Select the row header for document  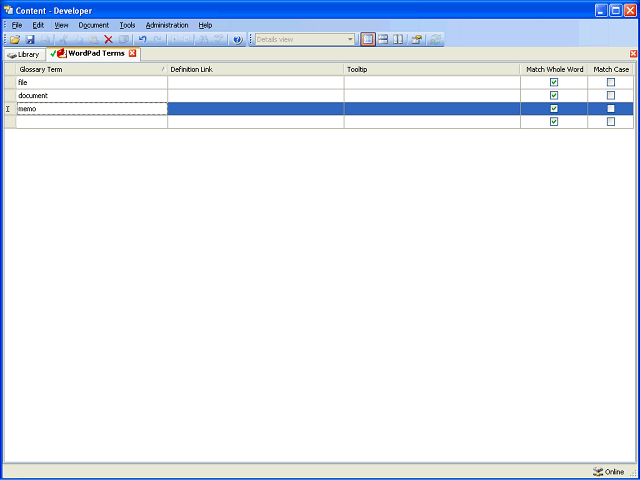coord(10,96)
